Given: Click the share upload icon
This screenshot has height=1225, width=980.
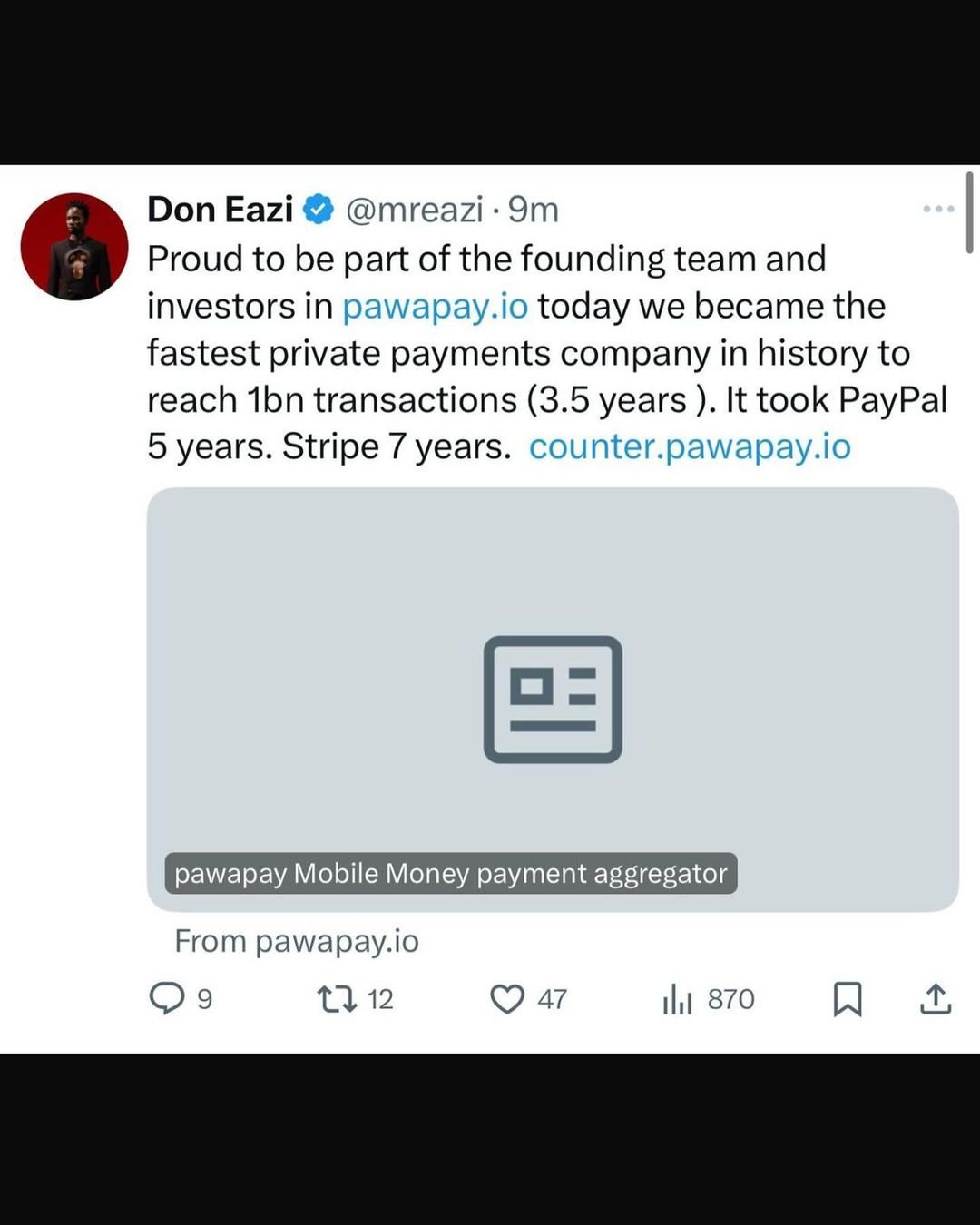Looking at the screenshot, I should 936,999.
